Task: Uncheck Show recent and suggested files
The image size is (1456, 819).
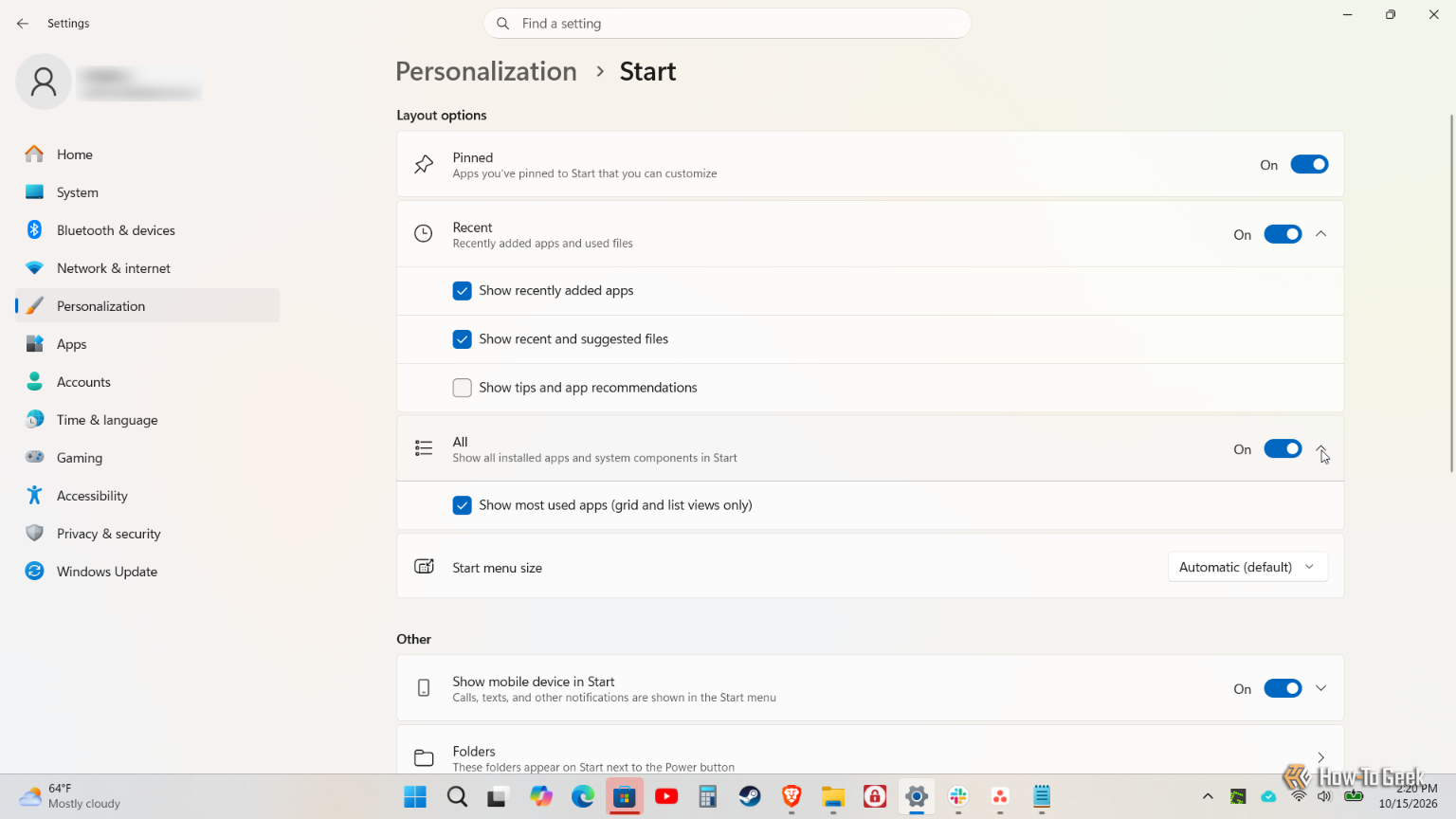Action: coord(463,339)
